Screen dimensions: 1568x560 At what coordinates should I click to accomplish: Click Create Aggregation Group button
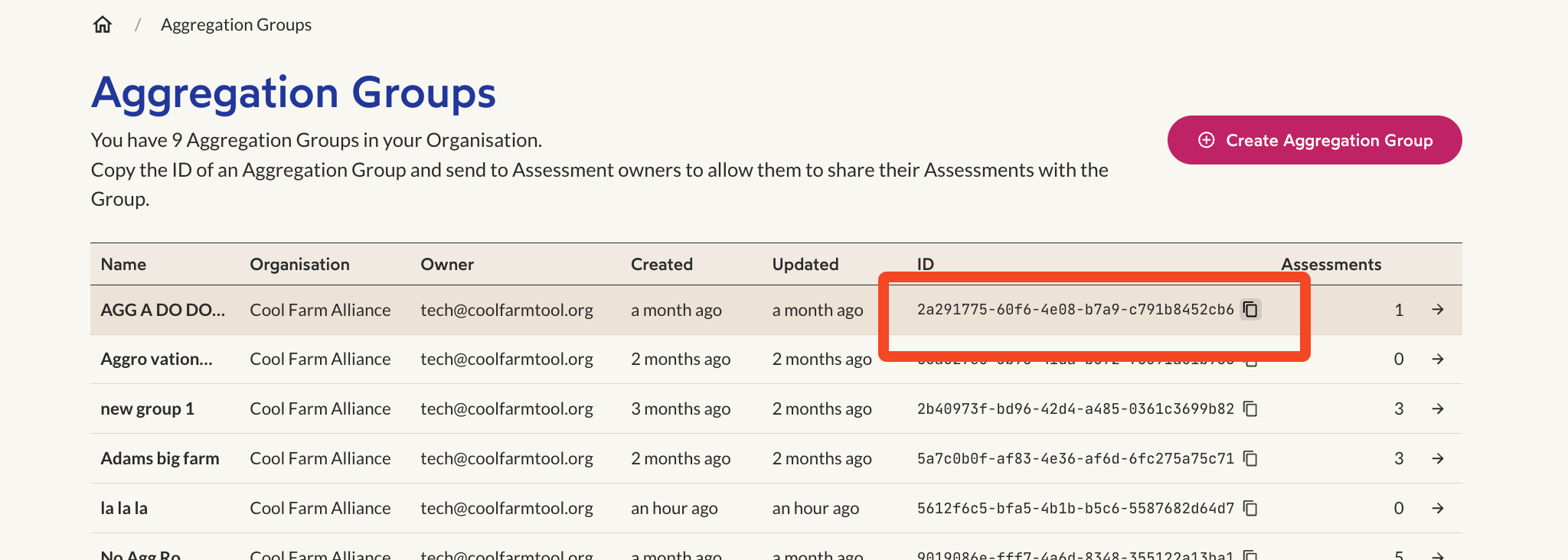pyautogui.click(x=1315, y=140)
